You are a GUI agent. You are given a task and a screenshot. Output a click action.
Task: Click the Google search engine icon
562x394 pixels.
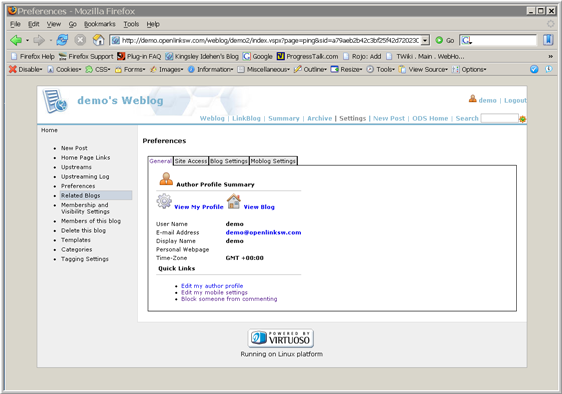click(466, 40)
